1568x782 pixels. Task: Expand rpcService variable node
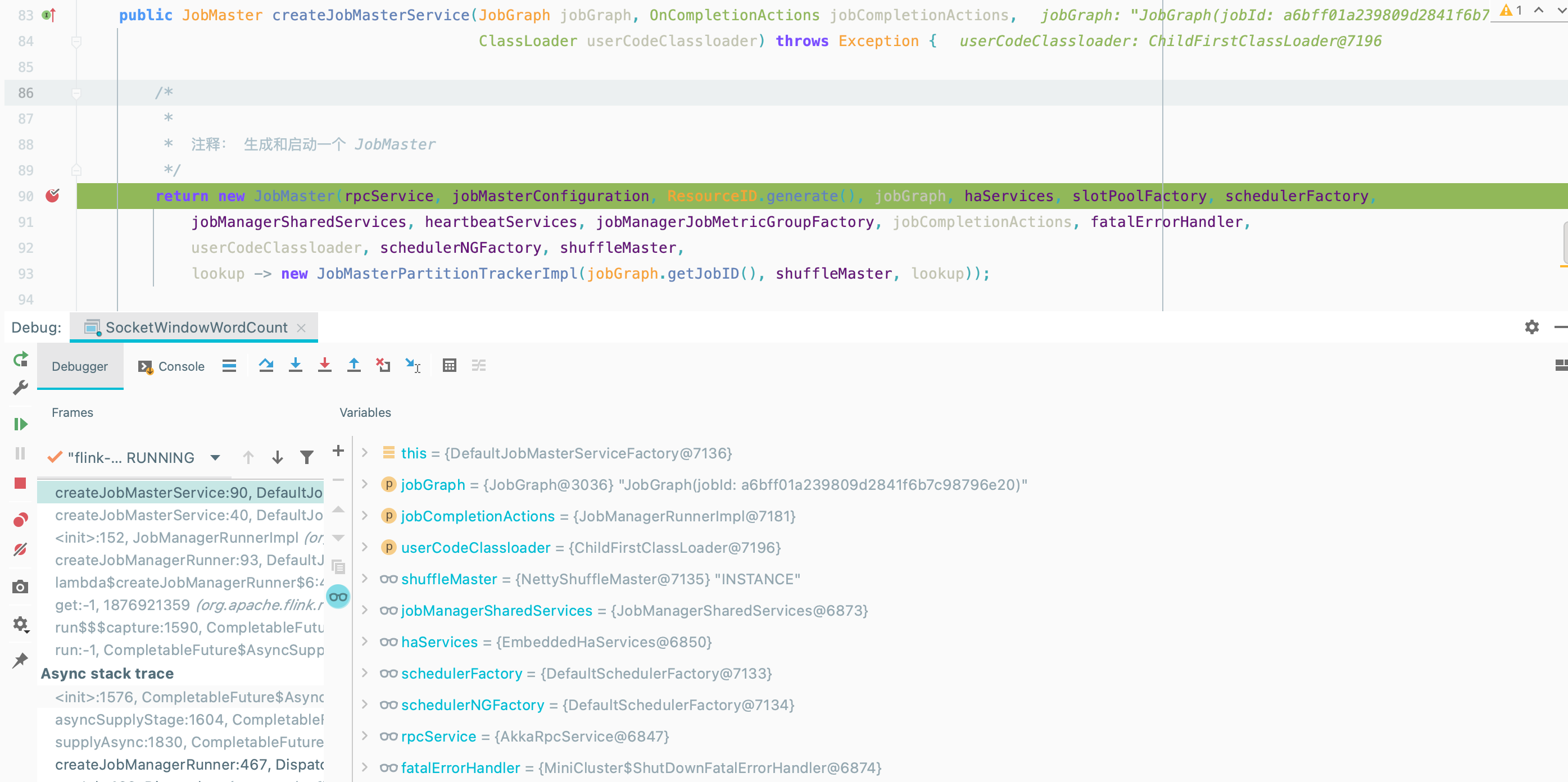(365, 736)
